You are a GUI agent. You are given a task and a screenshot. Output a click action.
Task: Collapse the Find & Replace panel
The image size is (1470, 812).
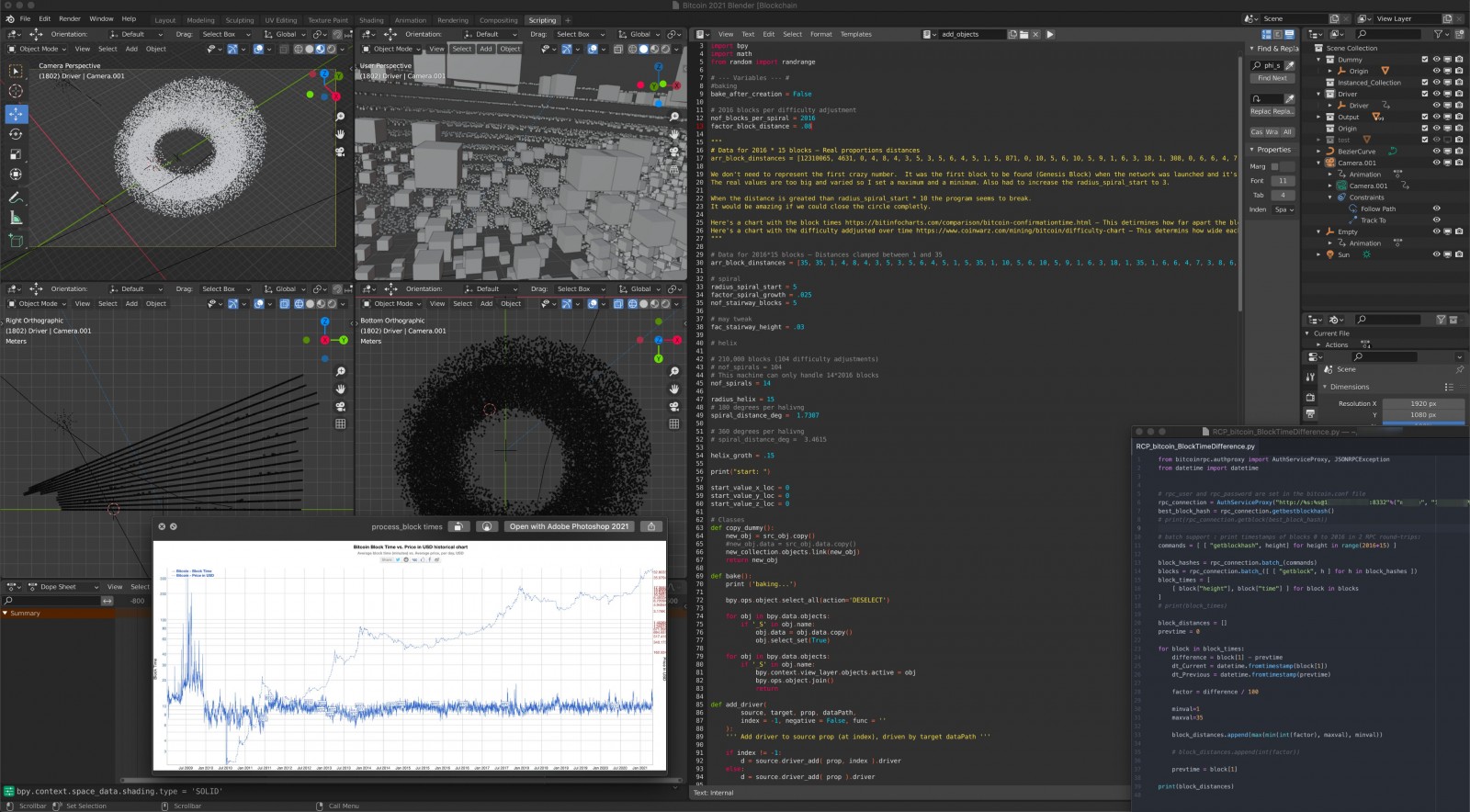(1252, 49)
